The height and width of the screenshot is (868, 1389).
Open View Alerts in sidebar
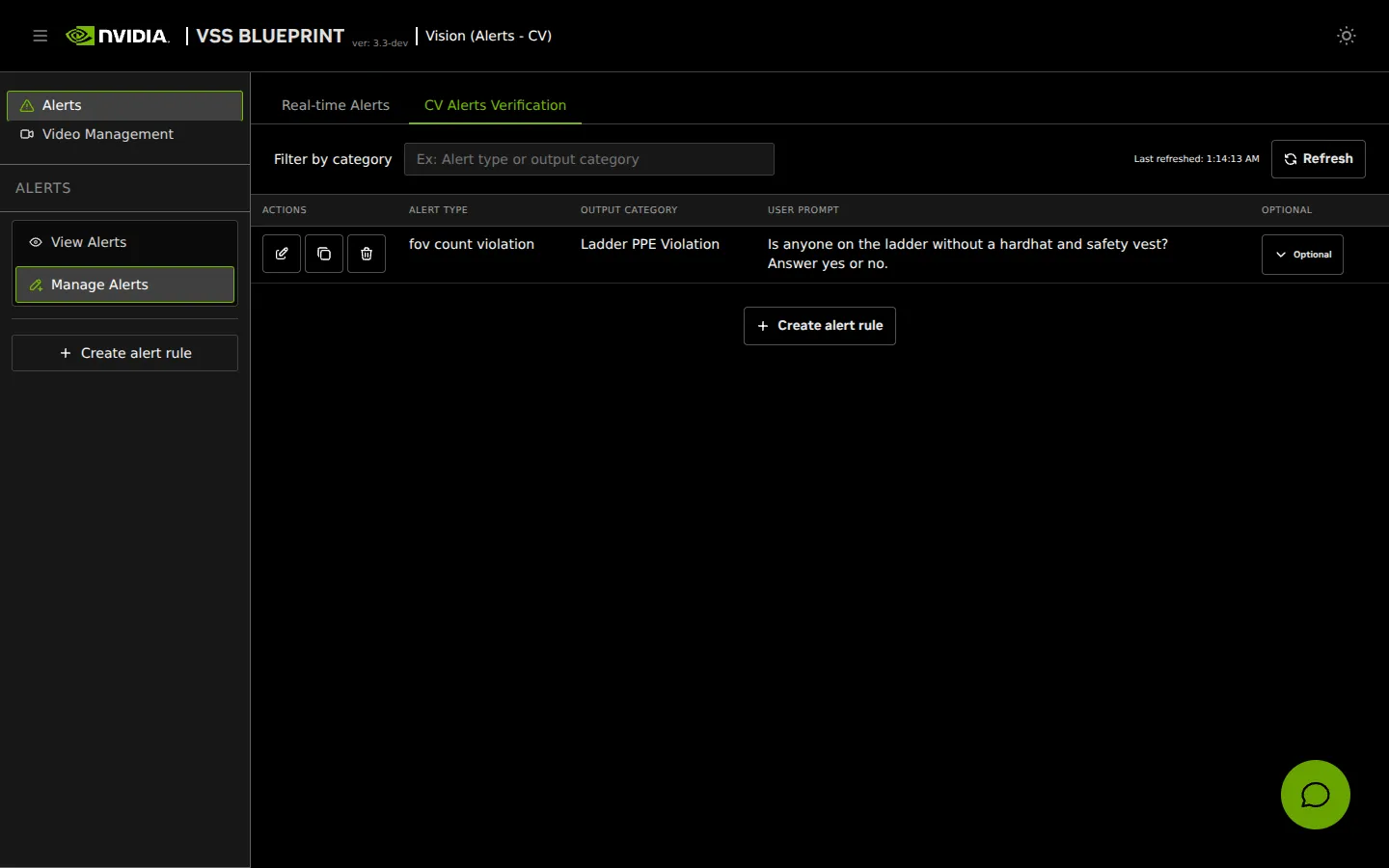tap(124, 242)
